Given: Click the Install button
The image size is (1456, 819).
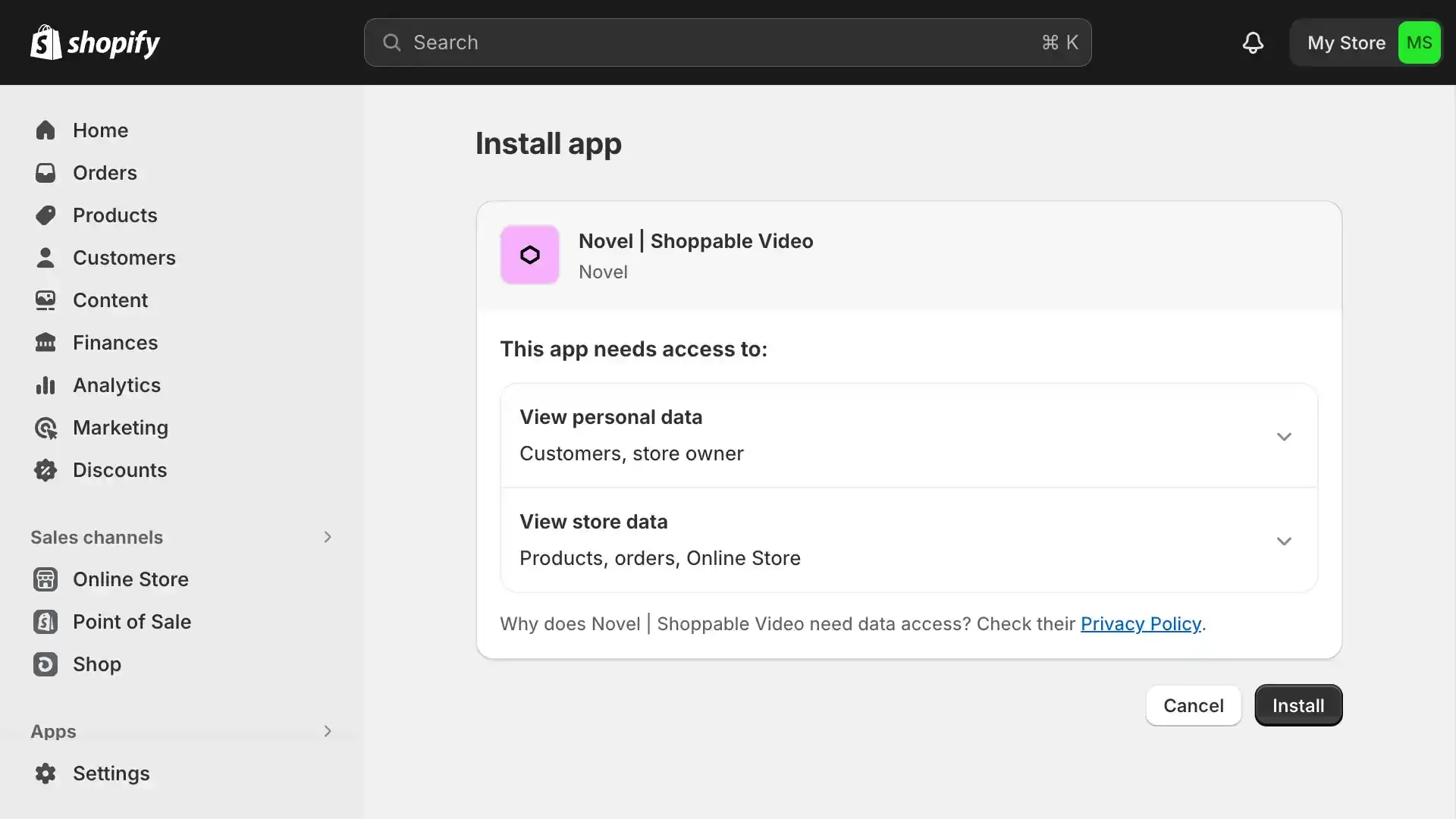Looking at the screenshot, I should (1298, 705).
